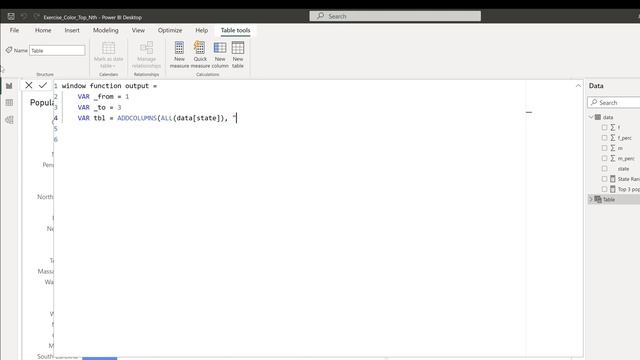Tick the checkbox for field m
The width and height of the screenshot is (640, 360).
(x=604, y=148)
